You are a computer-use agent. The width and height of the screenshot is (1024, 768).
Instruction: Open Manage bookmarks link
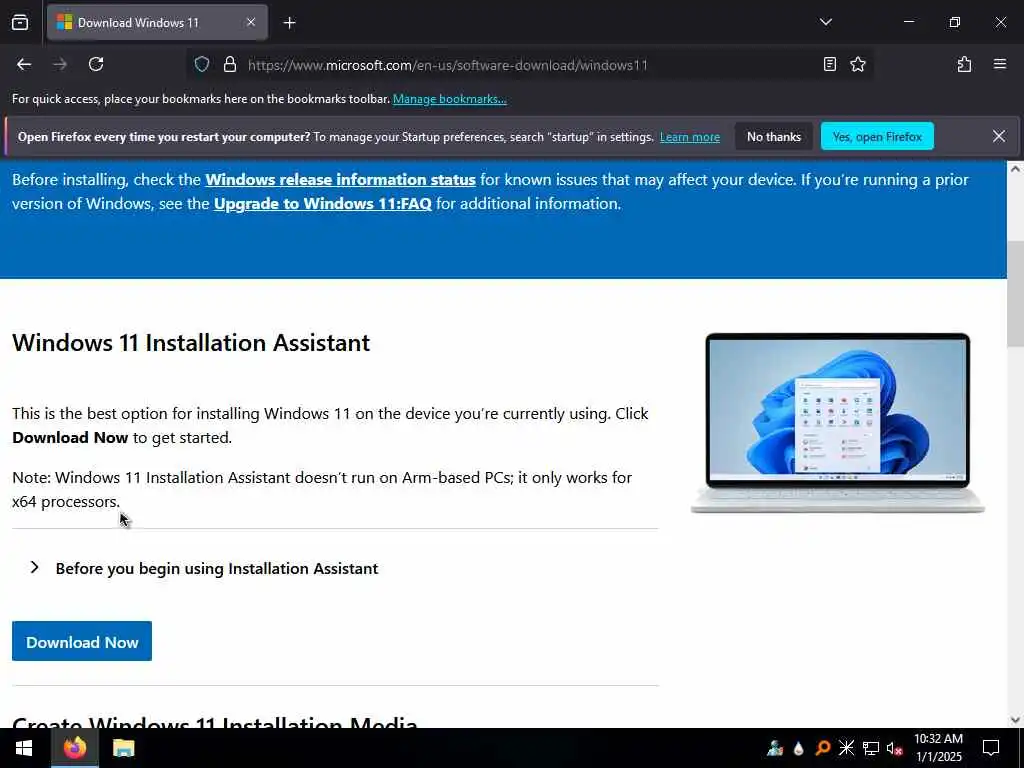[x=449, y=99]
